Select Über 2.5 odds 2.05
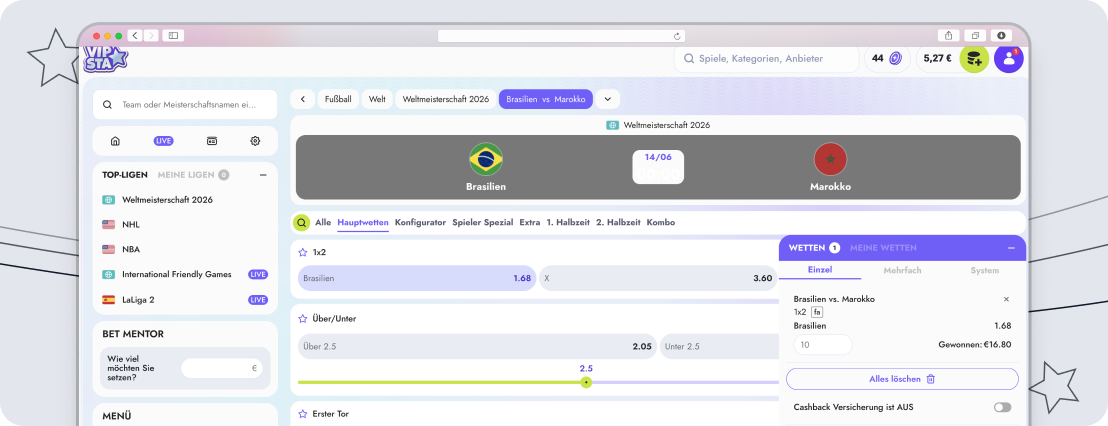The height and width of the screenshot is (426, 1108). tap(477, 347)
